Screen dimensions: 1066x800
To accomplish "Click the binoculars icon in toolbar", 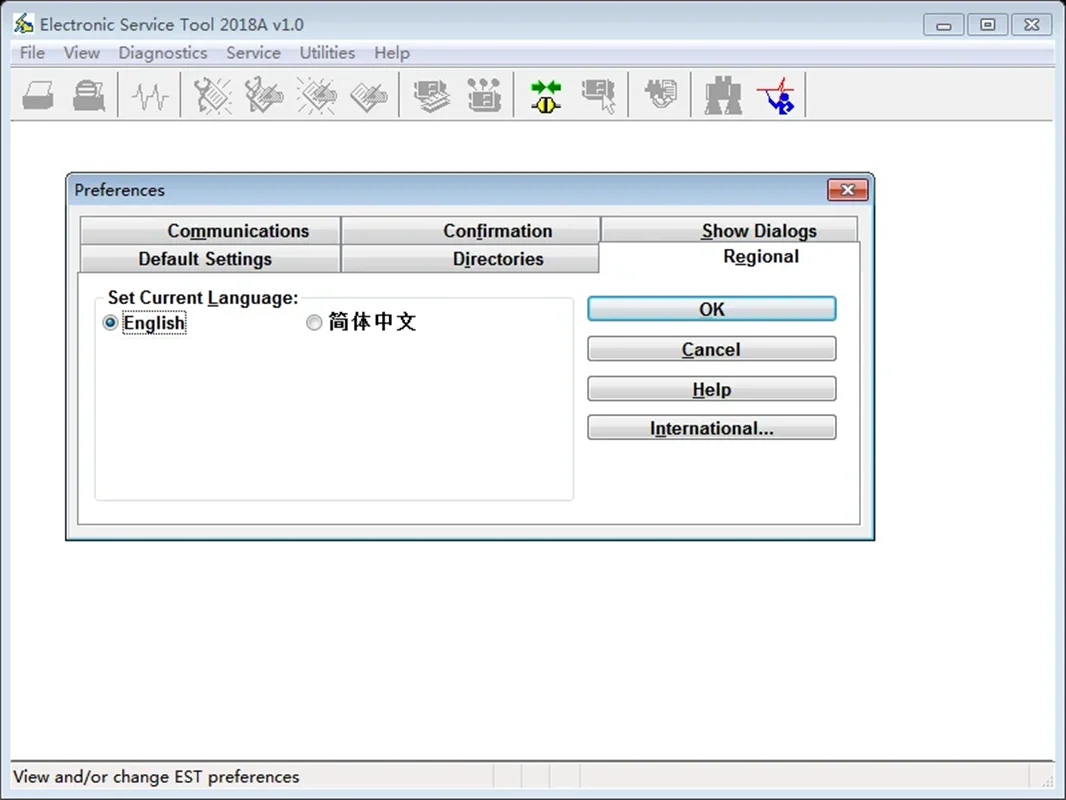I will (723, 96).
